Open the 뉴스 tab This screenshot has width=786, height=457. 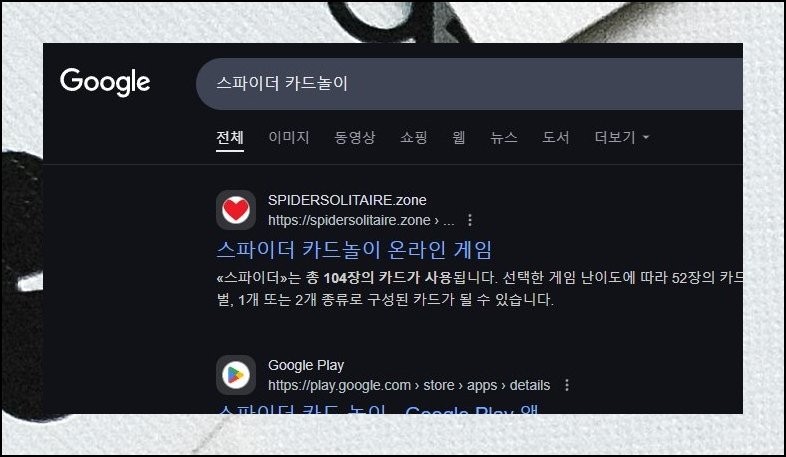click(x=504, y=137)
